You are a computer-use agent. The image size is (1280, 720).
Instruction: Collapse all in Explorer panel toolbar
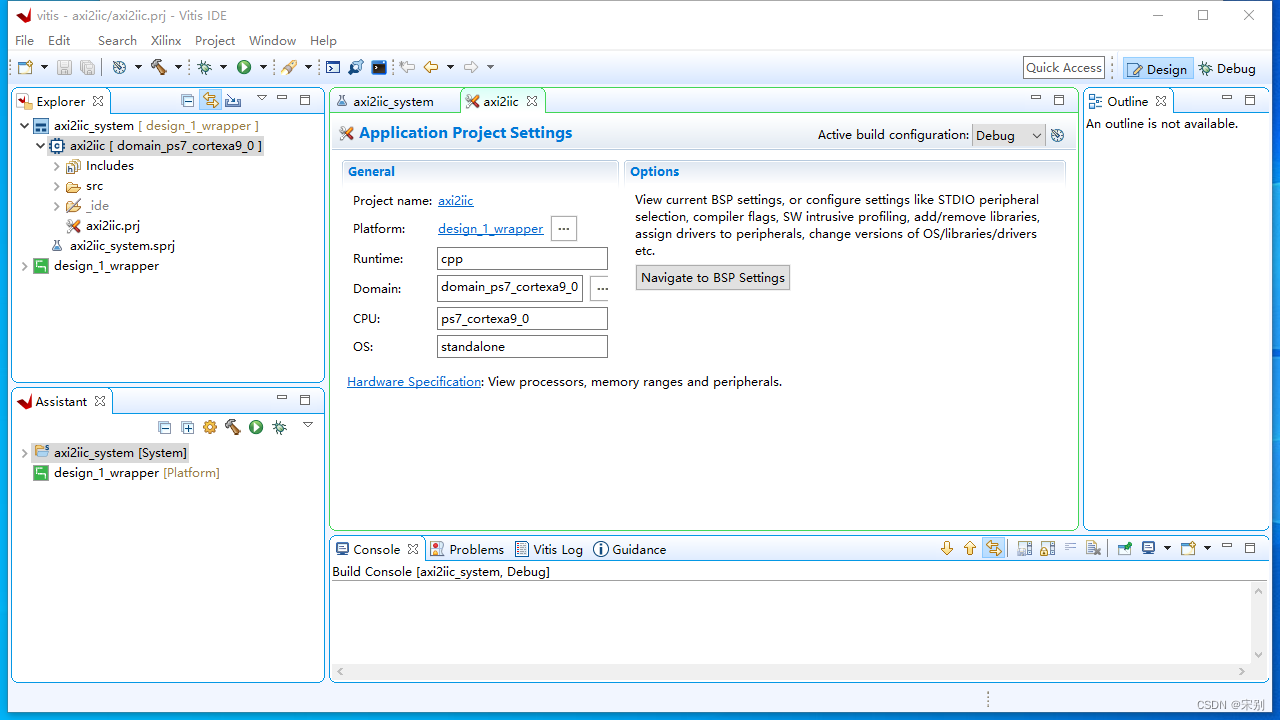coord(187,100)
